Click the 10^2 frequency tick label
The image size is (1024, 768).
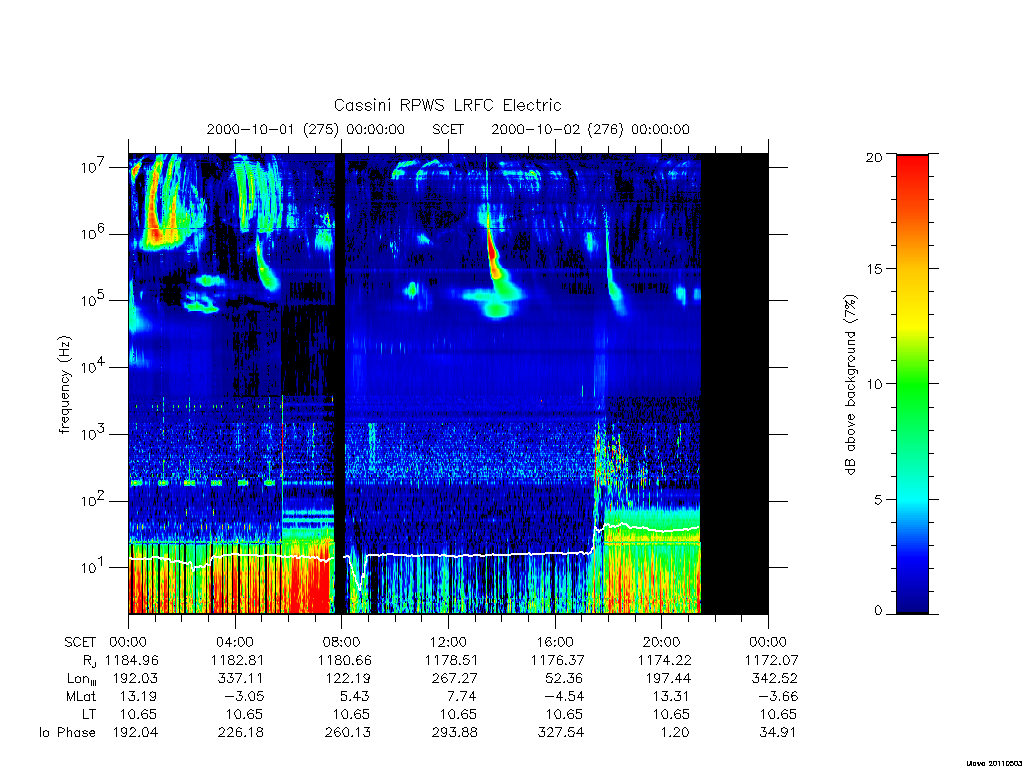(94, 500)
